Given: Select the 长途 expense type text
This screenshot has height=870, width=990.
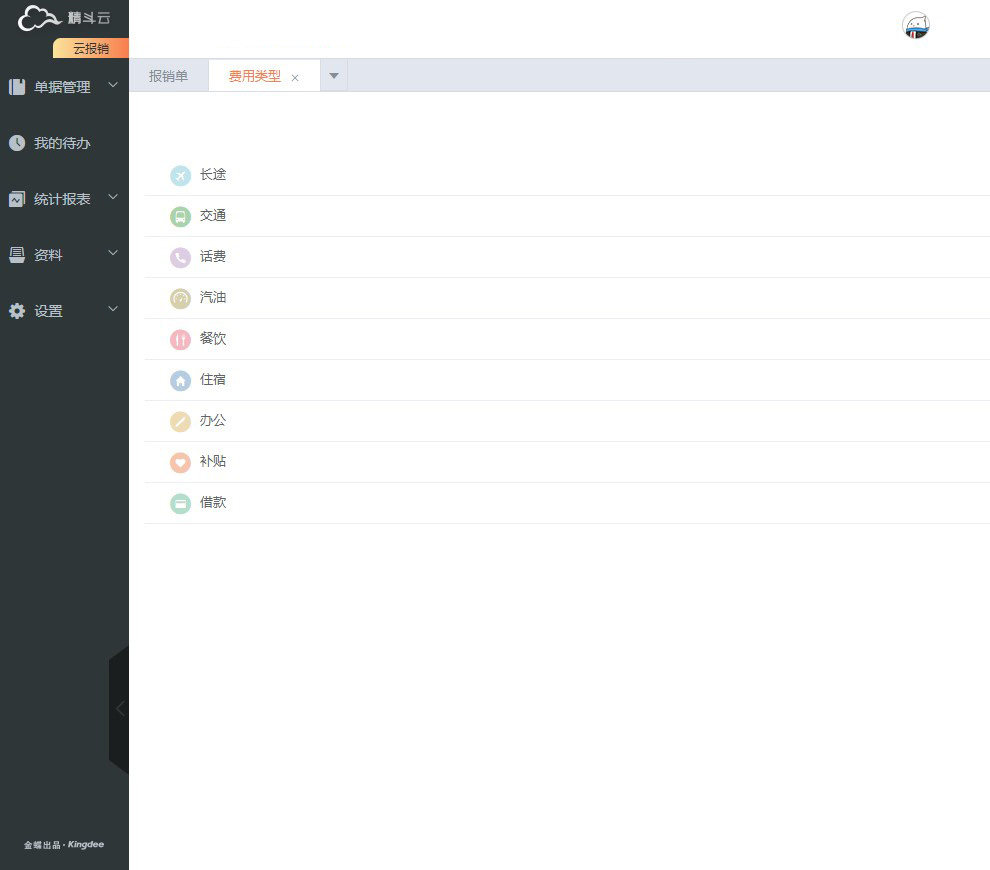Looking at the screenshot, I should 213,174.
